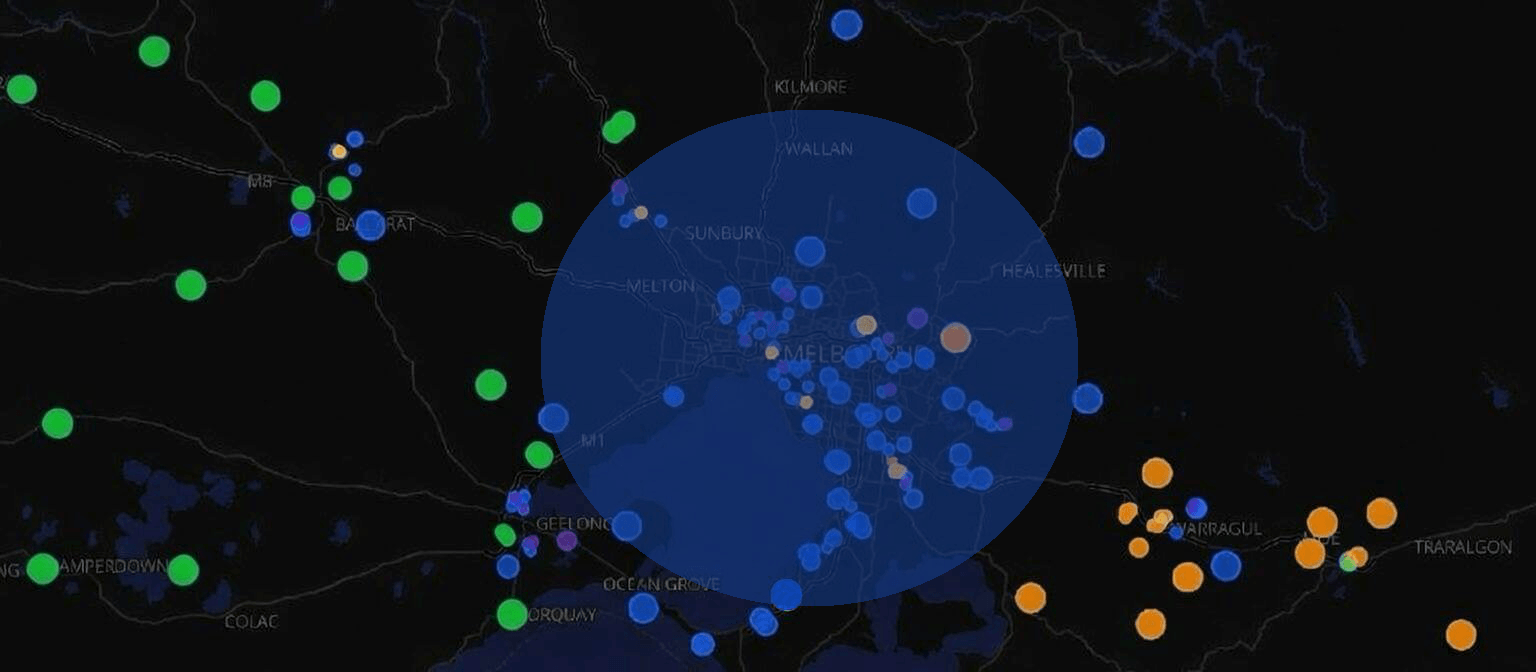Viewport: 1536px width, 672px height.
Task: Select the orange marker below Traralgon label
Action: coord(1460,634)
